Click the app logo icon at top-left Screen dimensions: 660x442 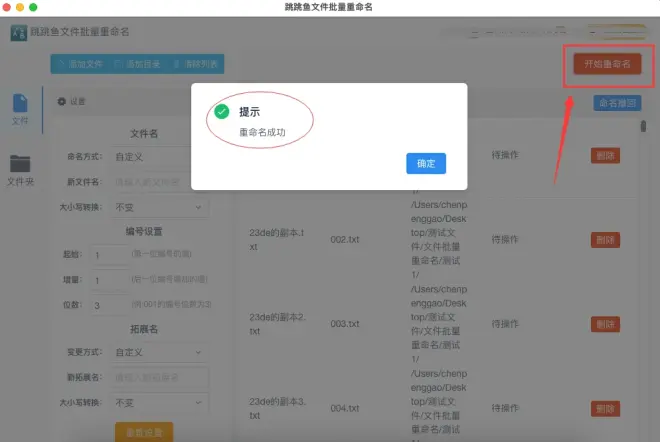[19, 32]
